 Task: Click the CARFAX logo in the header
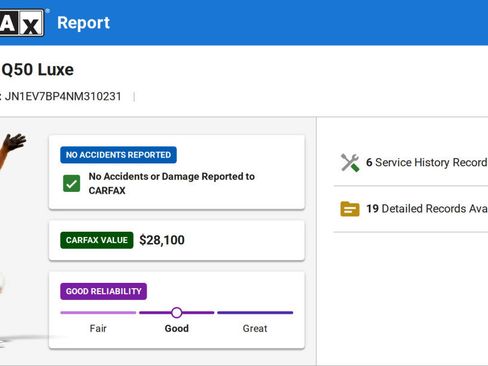22,22
